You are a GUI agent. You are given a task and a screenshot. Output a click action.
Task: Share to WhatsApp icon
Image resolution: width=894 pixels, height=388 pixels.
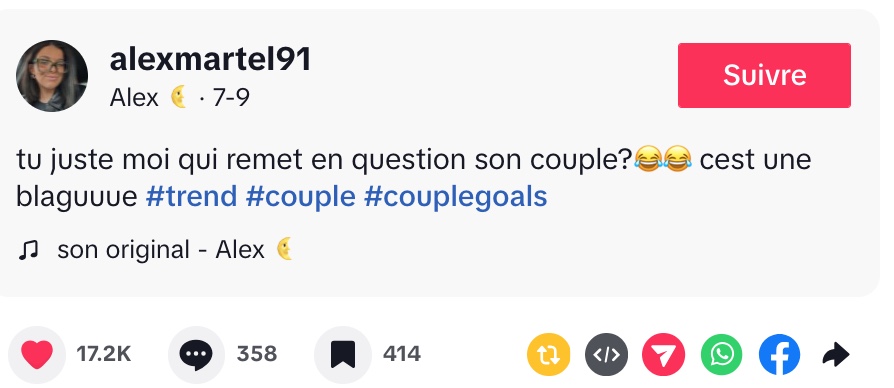click(x=722, y=354)
